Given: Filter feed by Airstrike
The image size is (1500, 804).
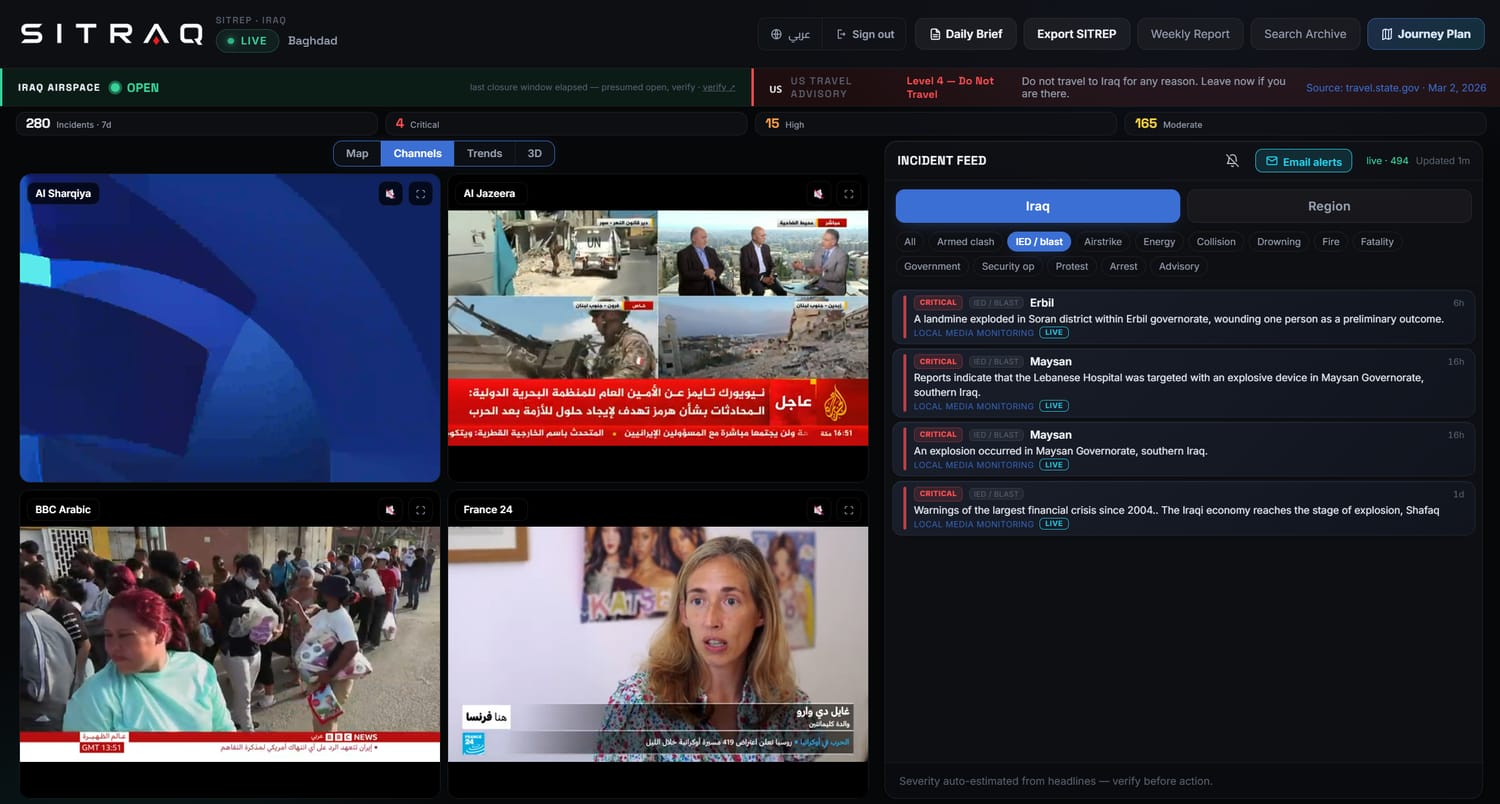Looking at the screenshot, I should [1103, 242].
